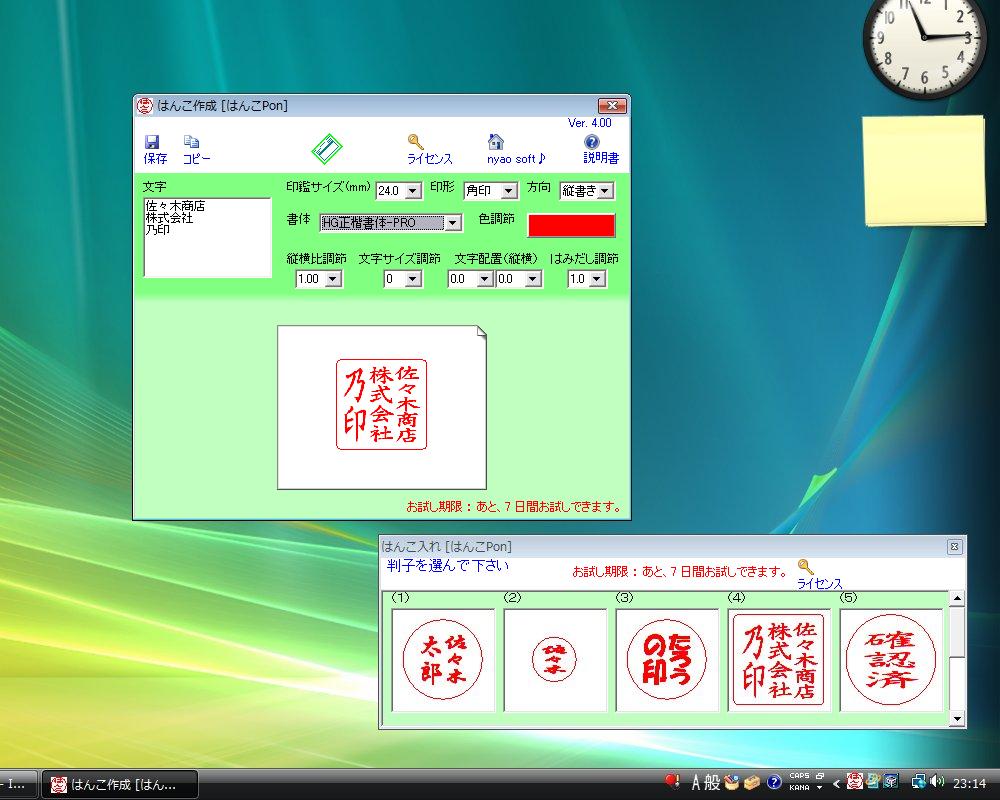Click the green stamp icon in toolbar
Screen dimensions: 1000x800
[x=327, y=149]
